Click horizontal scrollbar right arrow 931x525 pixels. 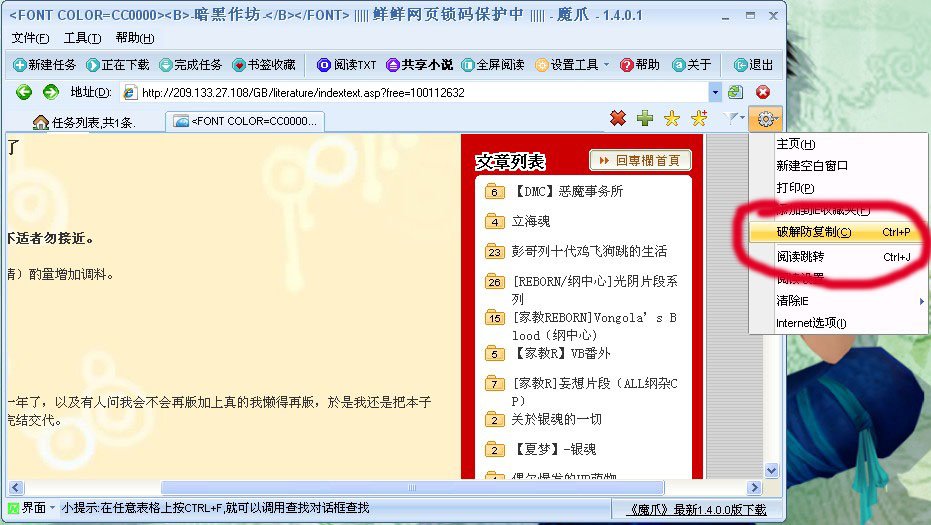(754, 488)
